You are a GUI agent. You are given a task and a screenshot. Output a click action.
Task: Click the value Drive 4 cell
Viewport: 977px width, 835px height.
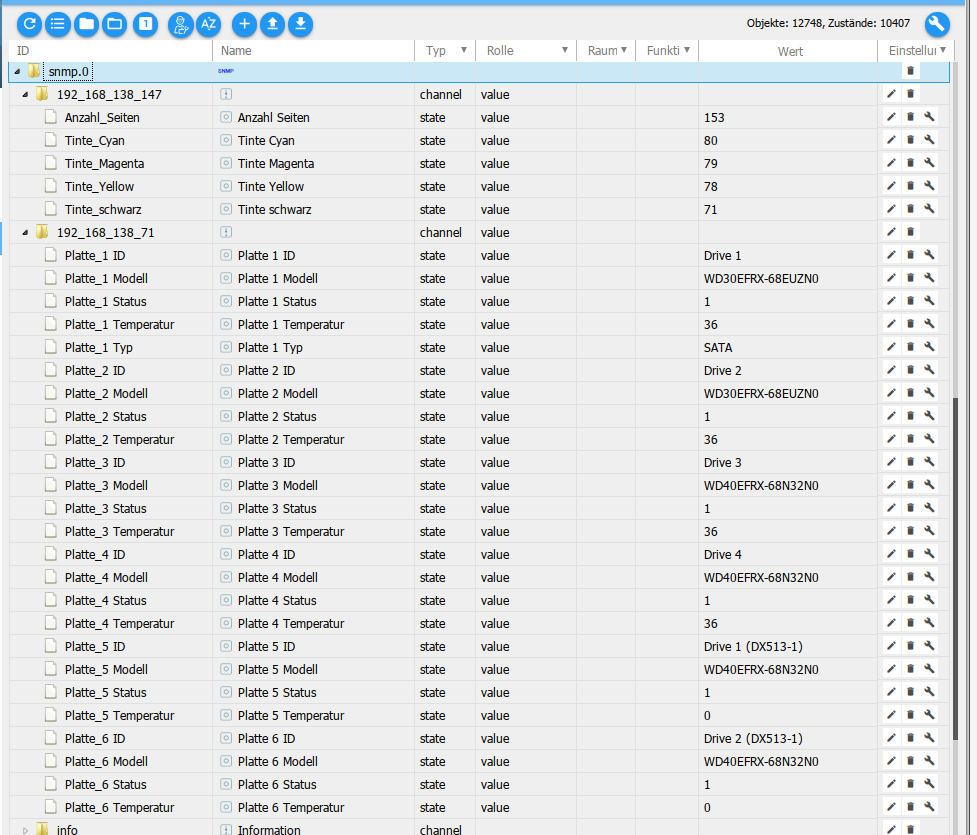tap(788, 555)
